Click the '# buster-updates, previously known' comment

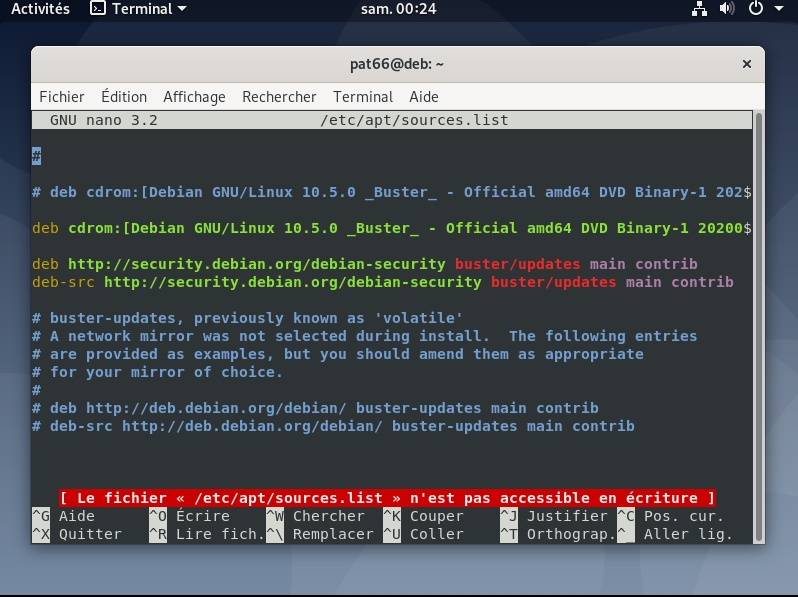click(x=247, y=318)
